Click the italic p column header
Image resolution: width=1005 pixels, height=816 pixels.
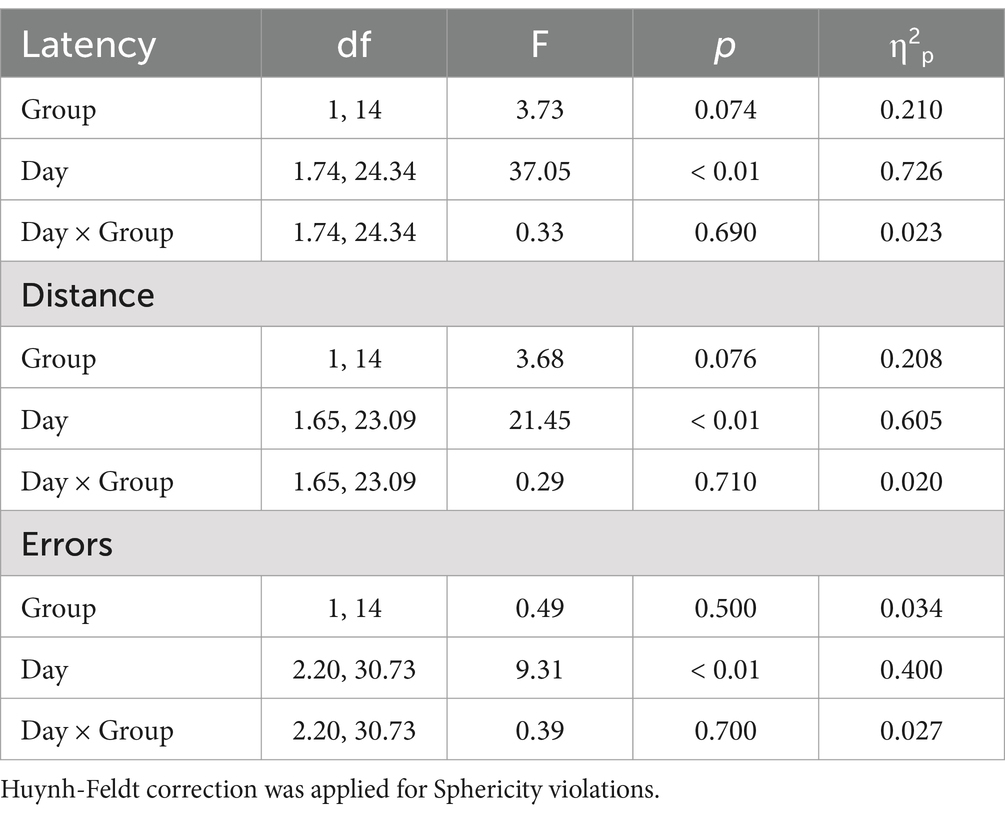click(x=726, y=44)
